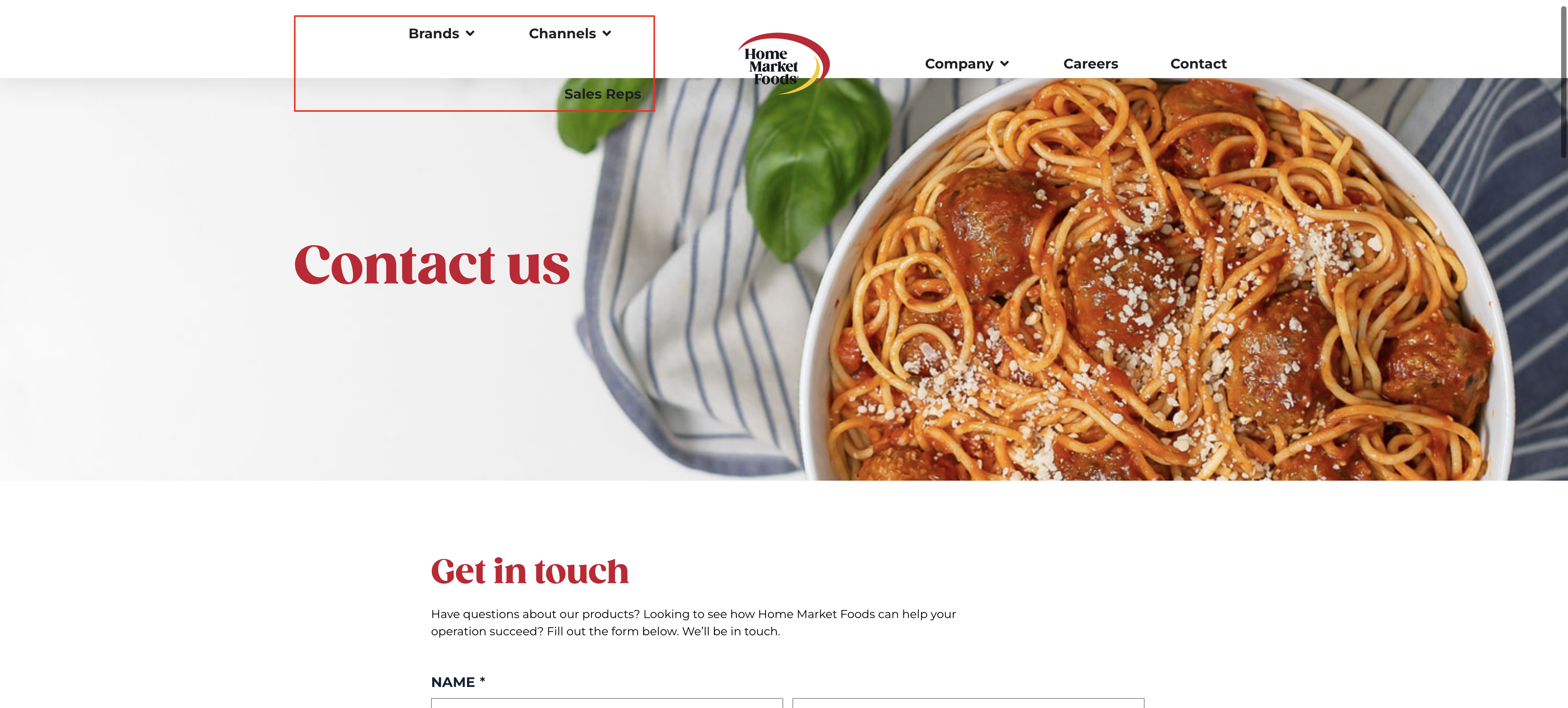Image resolution: width=1568 pixels, height=708 pixels.
Task: Click the last name input field
Action: 968,703
